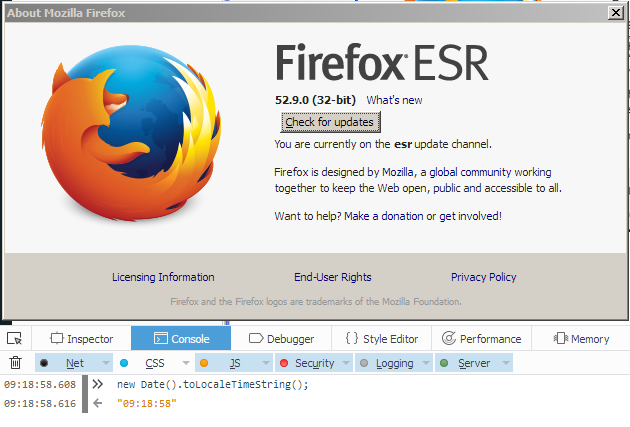Viewport: 630px width, 427px height.
Task: Open Licensing Information link
Action: [x=163, y=277]
